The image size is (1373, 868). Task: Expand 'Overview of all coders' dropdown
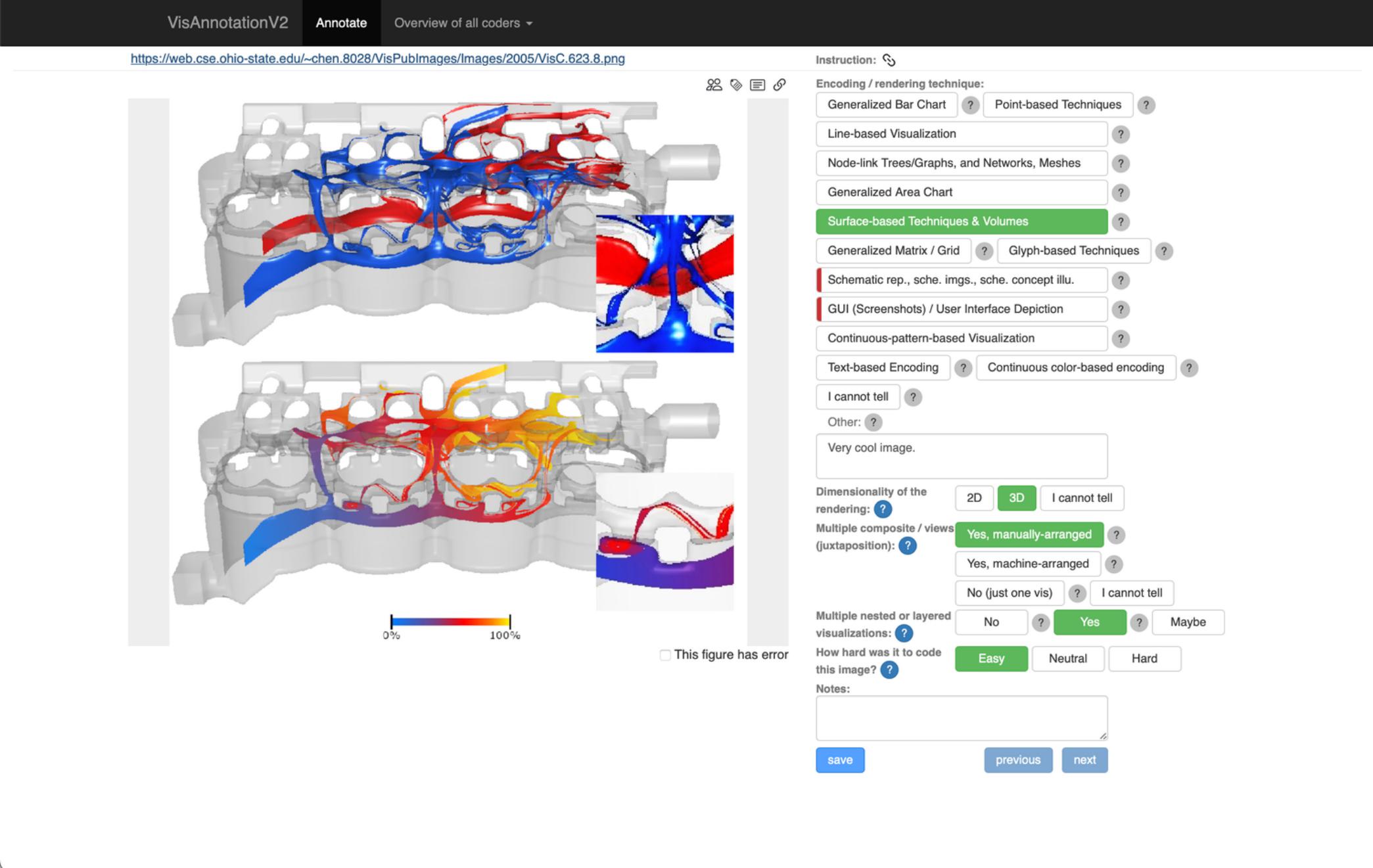[x=463, y=23]
